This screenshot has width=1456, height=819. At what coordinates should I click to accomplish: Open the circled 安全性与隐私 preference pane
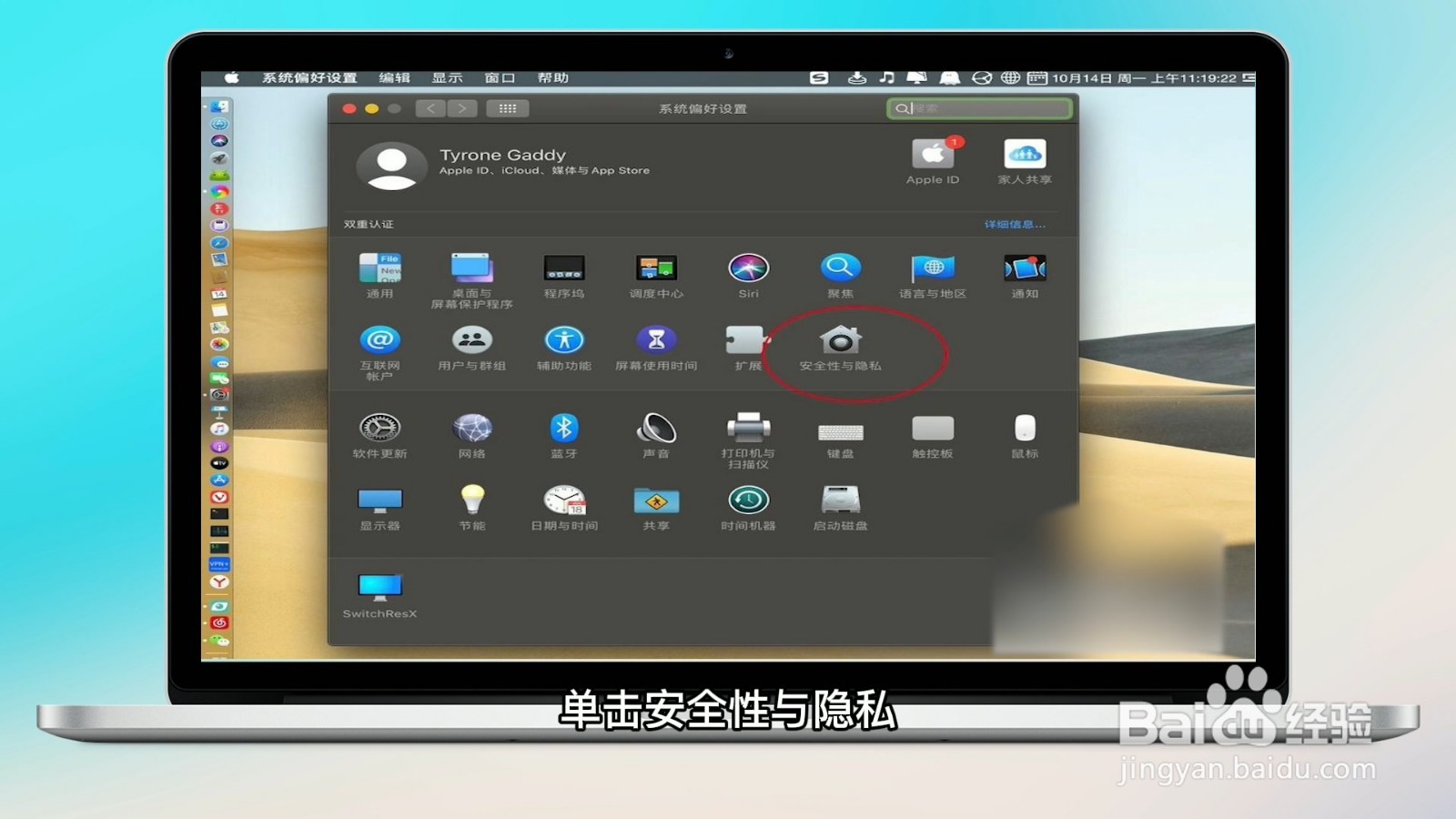(x=838, y=349)
